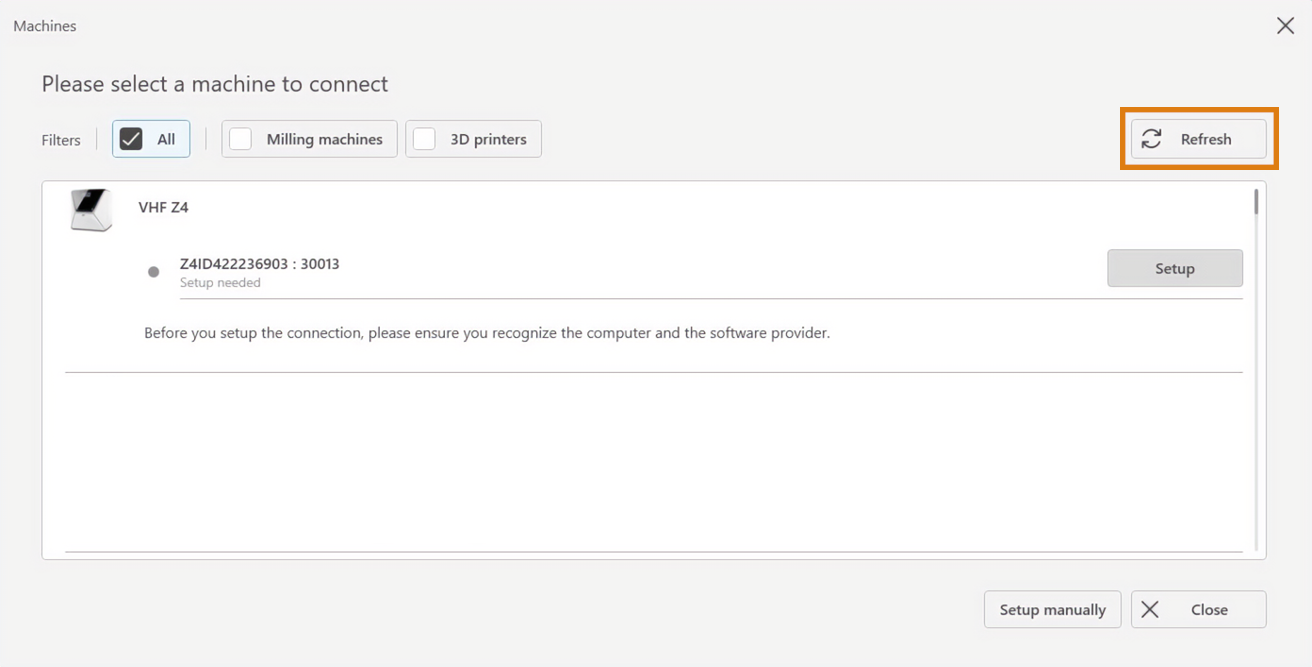The image size is (1312, 667).
Task: Click the connection warning message text
Action: [487, 333]
